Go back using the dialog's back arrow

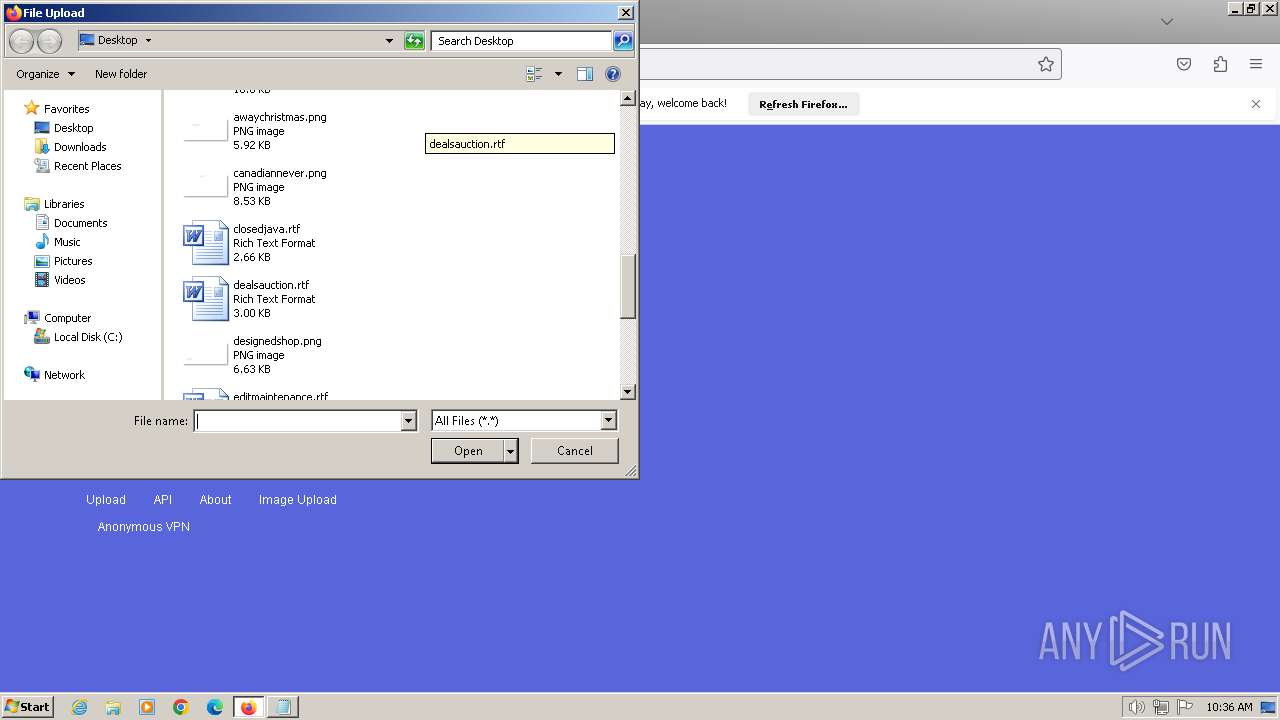[21, 41]
